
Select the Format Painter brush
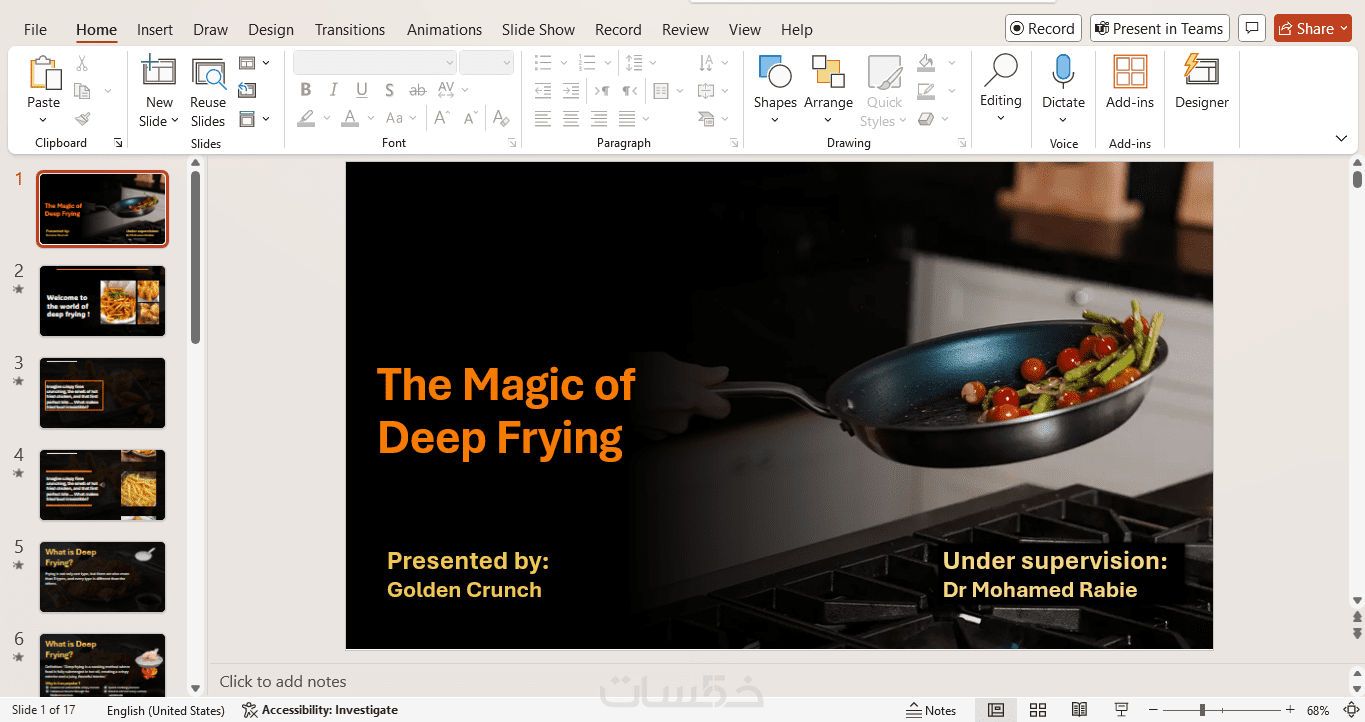coord(82,119)
